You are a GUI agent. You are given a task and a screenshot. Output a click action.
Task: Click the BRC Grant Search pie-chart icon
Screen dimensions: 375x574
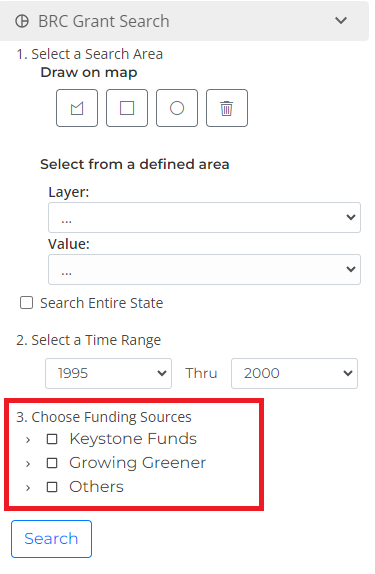[x=22, y=21]
